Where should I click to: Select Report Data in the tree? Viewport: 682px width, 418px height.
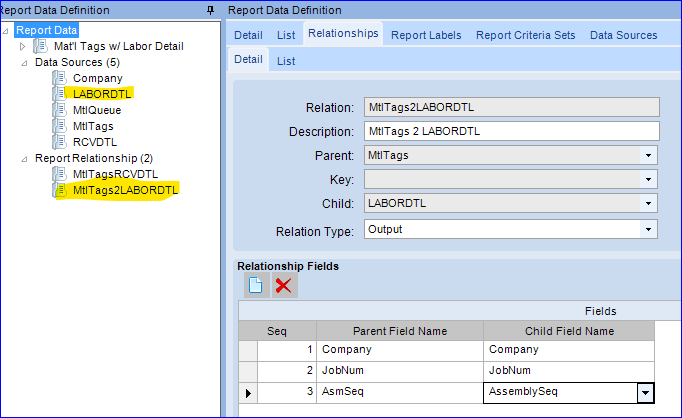click(47, 30)
